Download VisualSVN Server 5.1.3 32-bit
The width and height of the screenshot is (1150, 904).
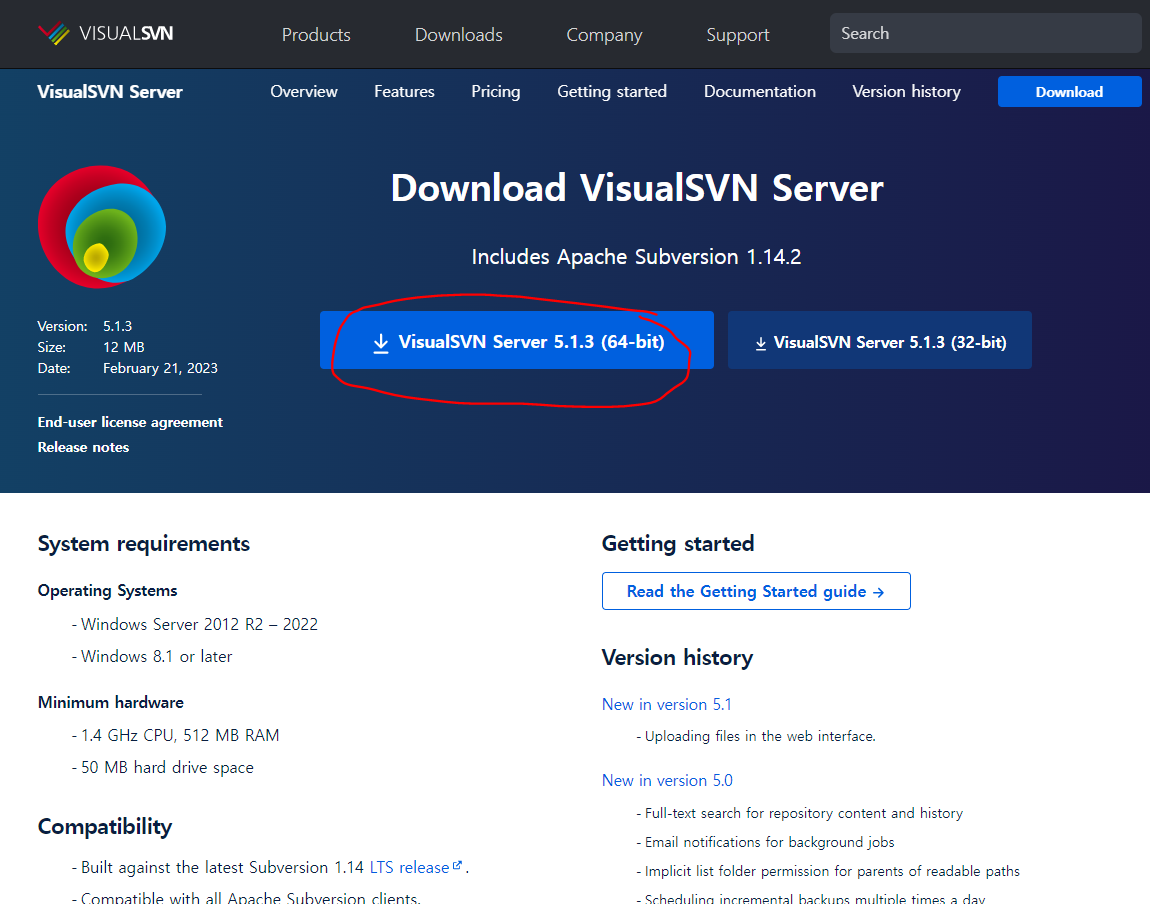(879, 340)
